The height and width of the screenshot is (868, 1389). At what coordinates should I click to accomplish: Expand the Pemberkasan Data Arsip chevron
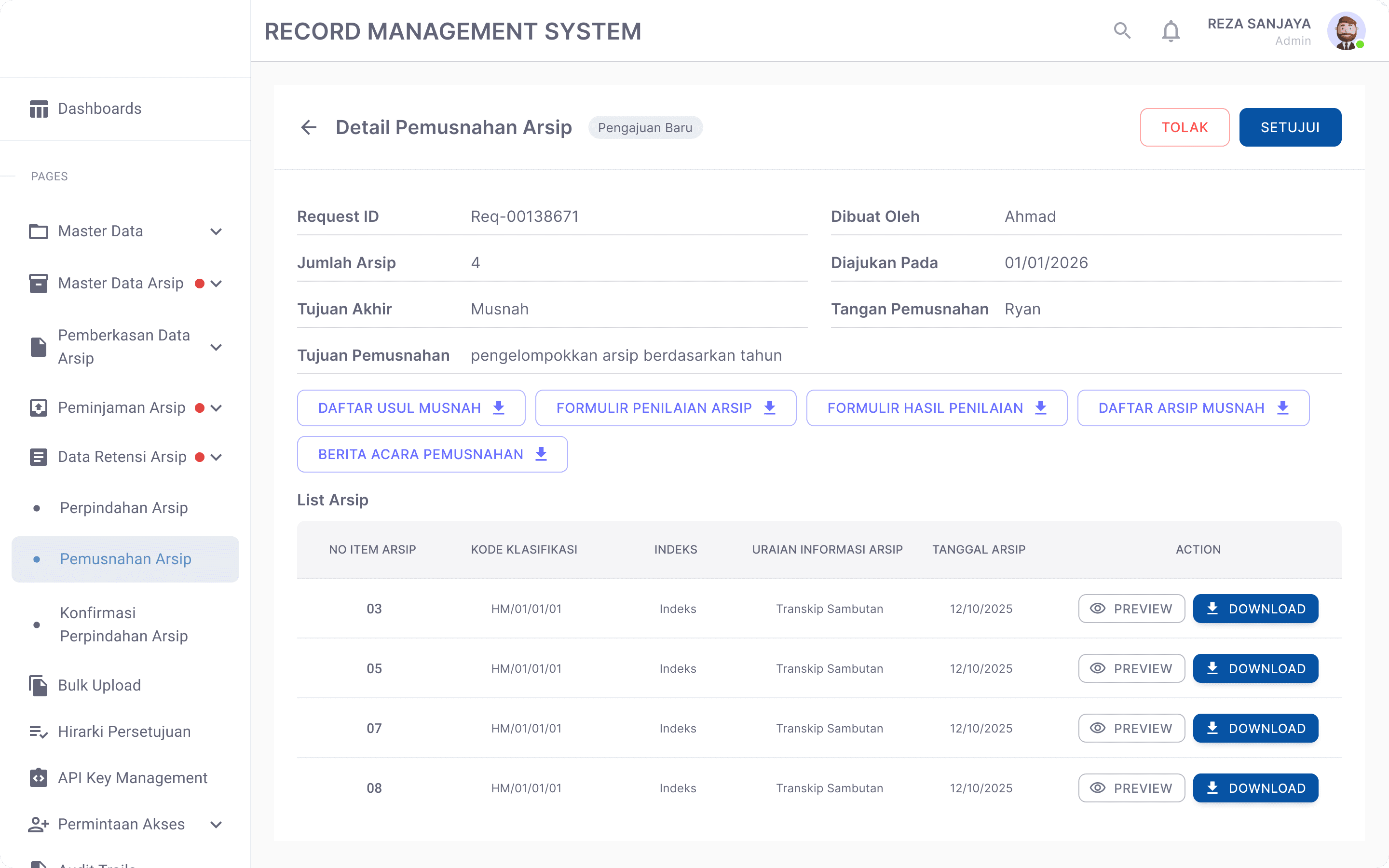(216, 347)
